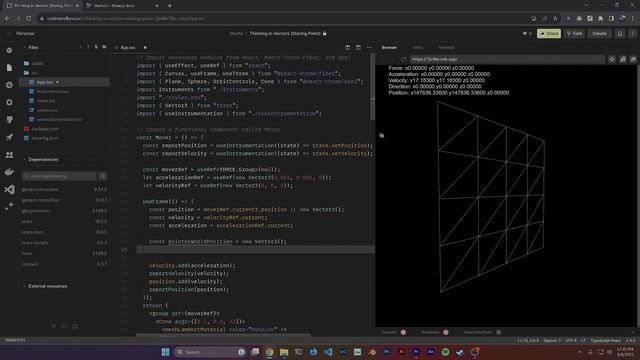Click the Create button
The height and width of the screenshot is (360, 640).
point(599,33)
